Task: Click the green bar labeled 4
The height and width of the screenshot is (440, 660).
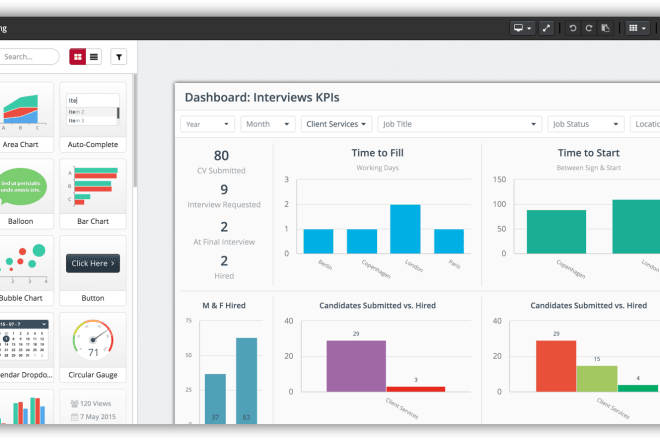Action: (x=638, y=388)
